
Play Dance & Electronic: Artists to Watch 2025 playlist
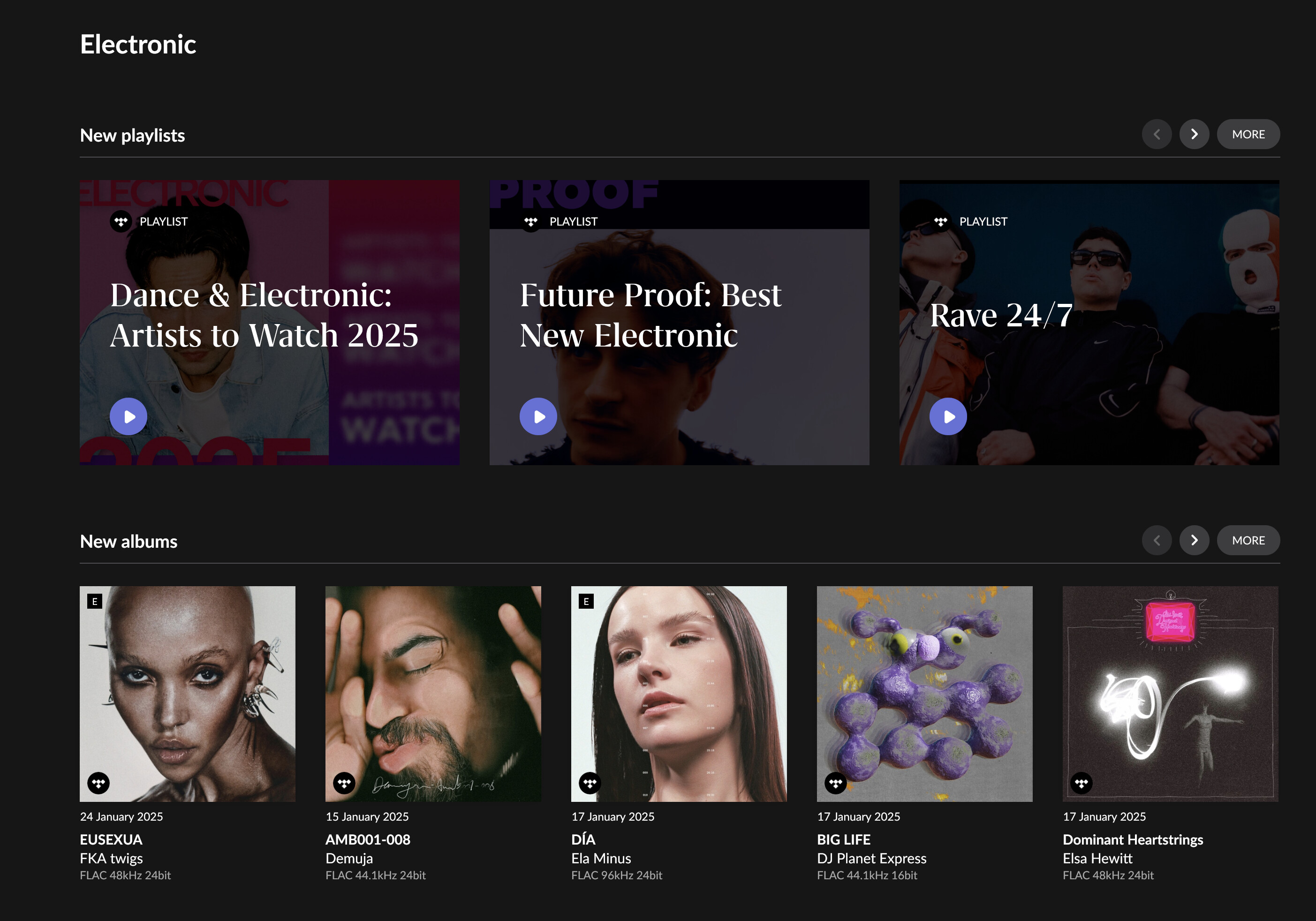[x=129, y=417]
